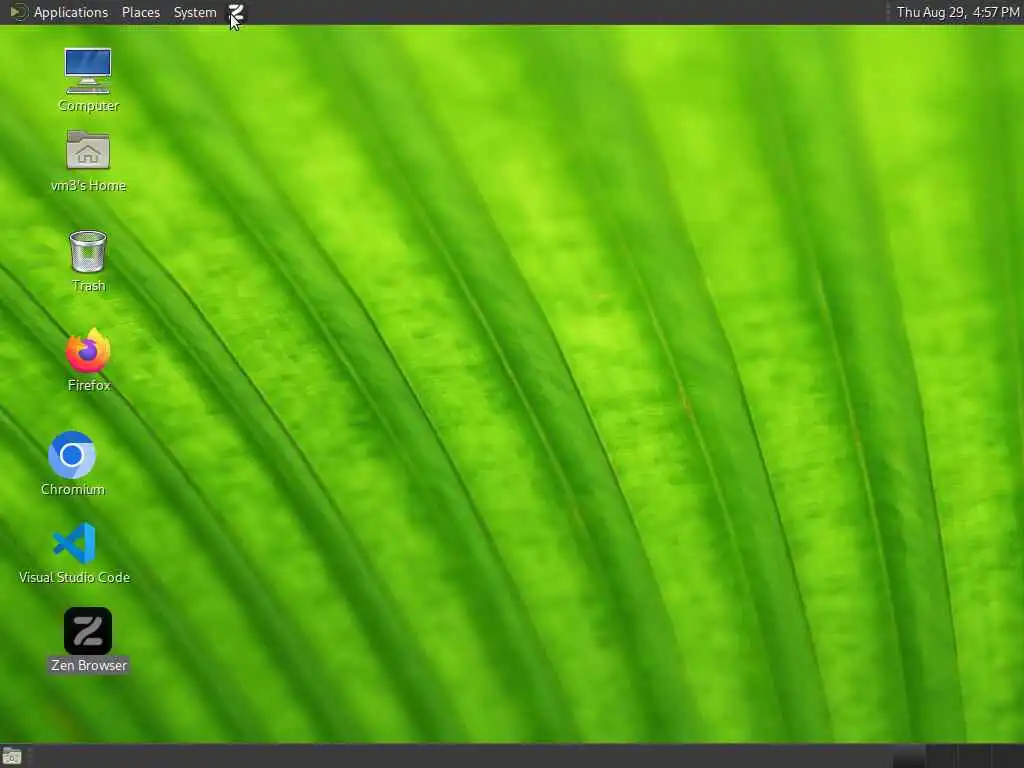This screenshot has width=1024, height=768.
Task: Click the show desktop button in bottom panel
Action: click(12, 757)
